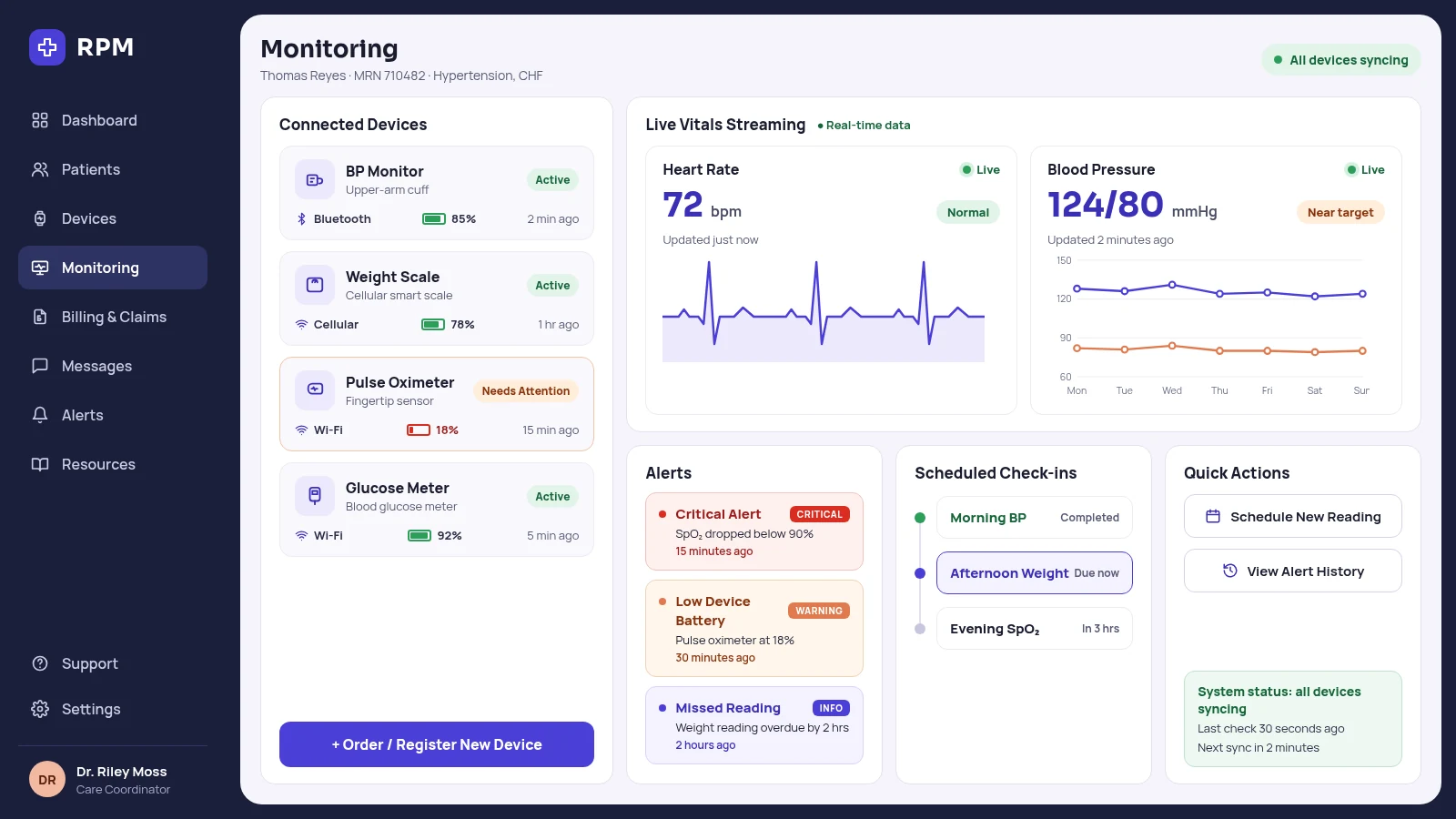
Task: Click the Heart Rate Normal badge
Action: coord(968,213)
